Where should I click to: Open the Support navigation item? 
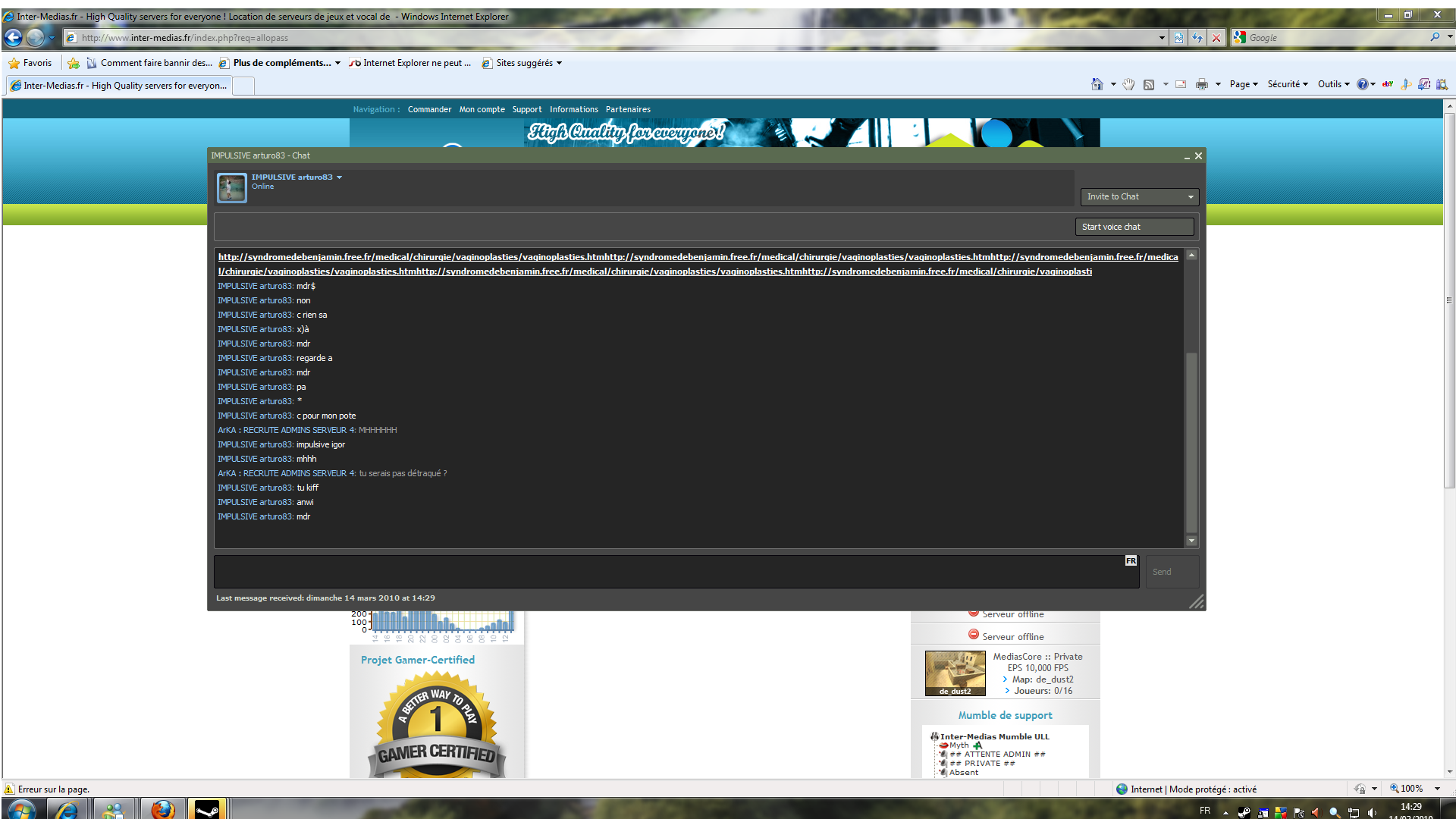527,109
